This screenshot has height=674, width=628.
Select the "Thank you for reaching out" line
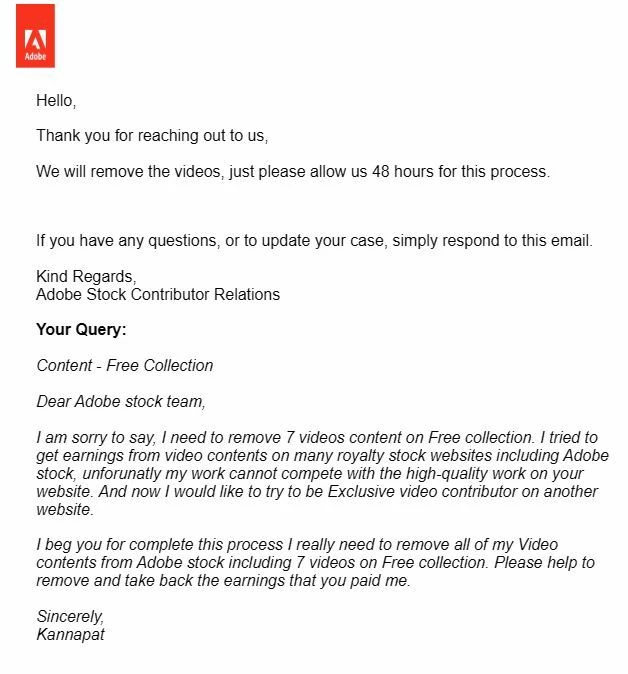click(152, 136)
